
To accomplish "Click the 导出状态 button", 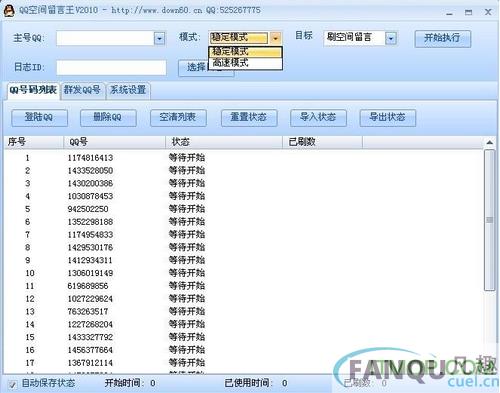I will [388, 118].
